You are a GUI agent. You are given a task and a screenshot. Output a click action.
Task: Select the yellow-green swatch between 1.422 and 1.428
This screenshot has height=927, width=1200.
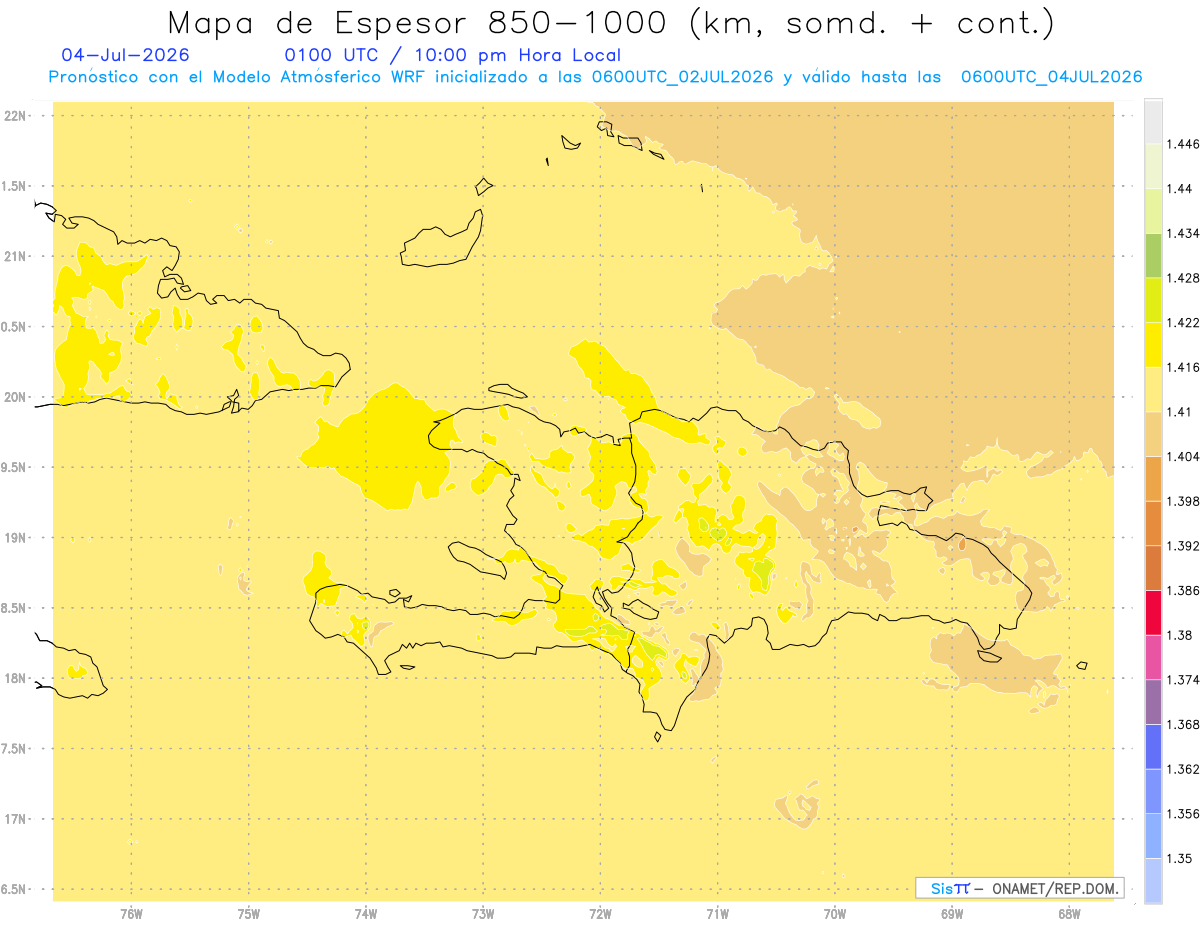pos(1153,300)
